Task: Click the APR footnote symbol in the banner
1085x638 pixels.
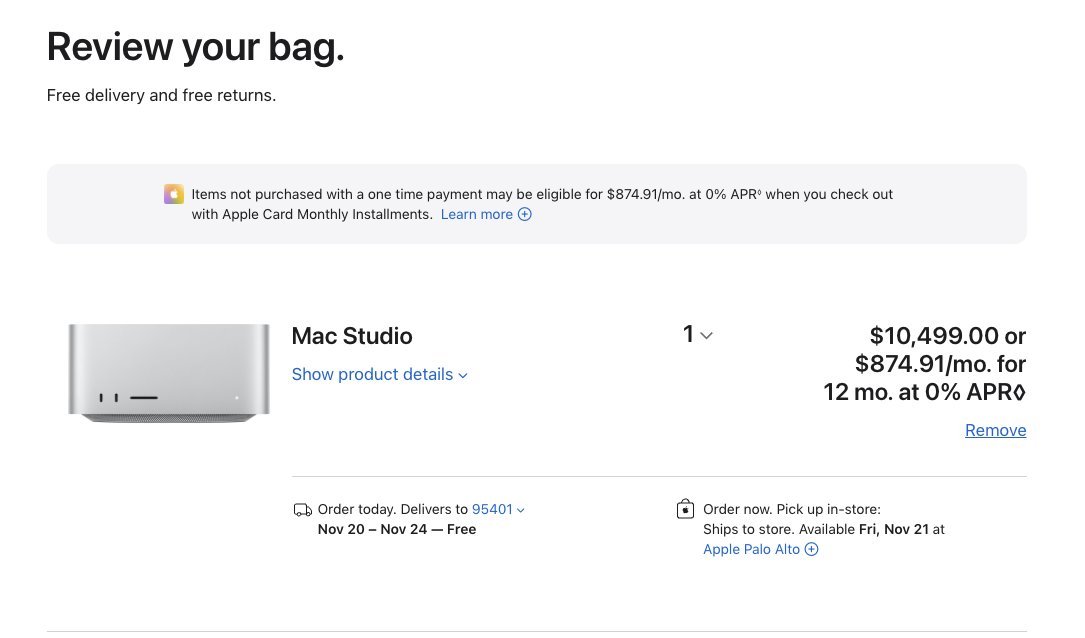Action: 759,192
